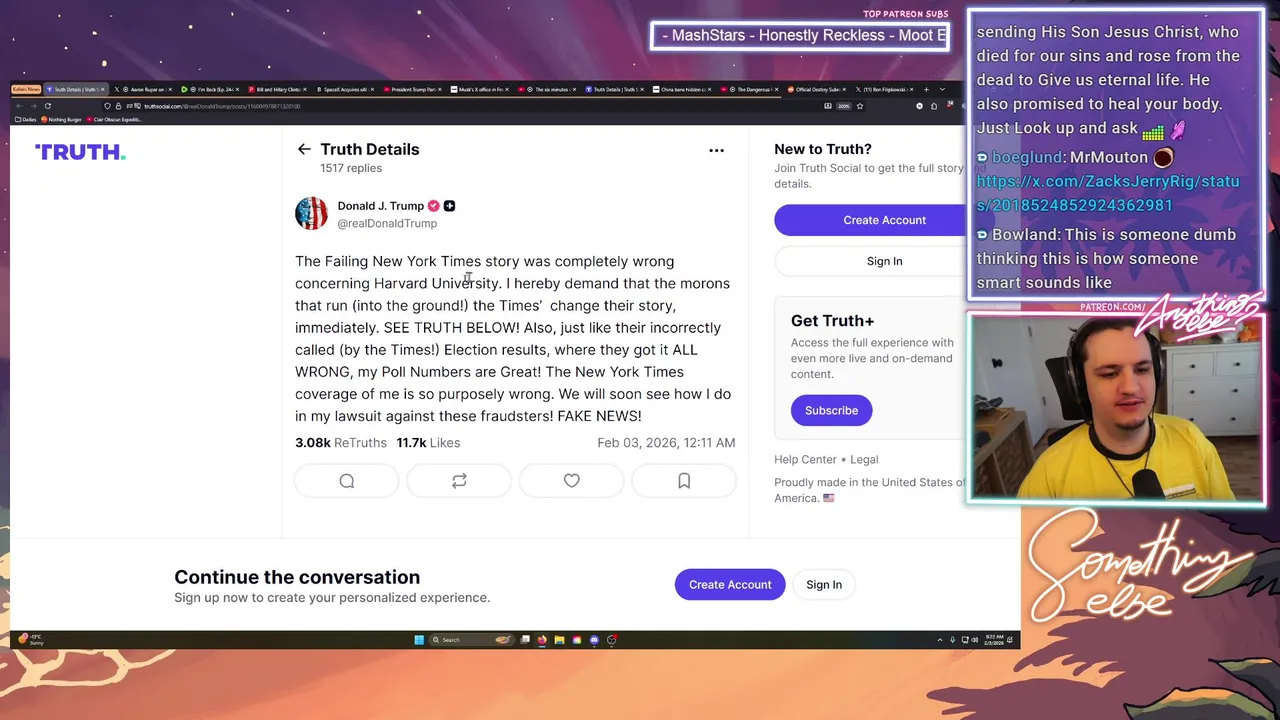Click the browser forward navigation arrow

pos(34,106)
